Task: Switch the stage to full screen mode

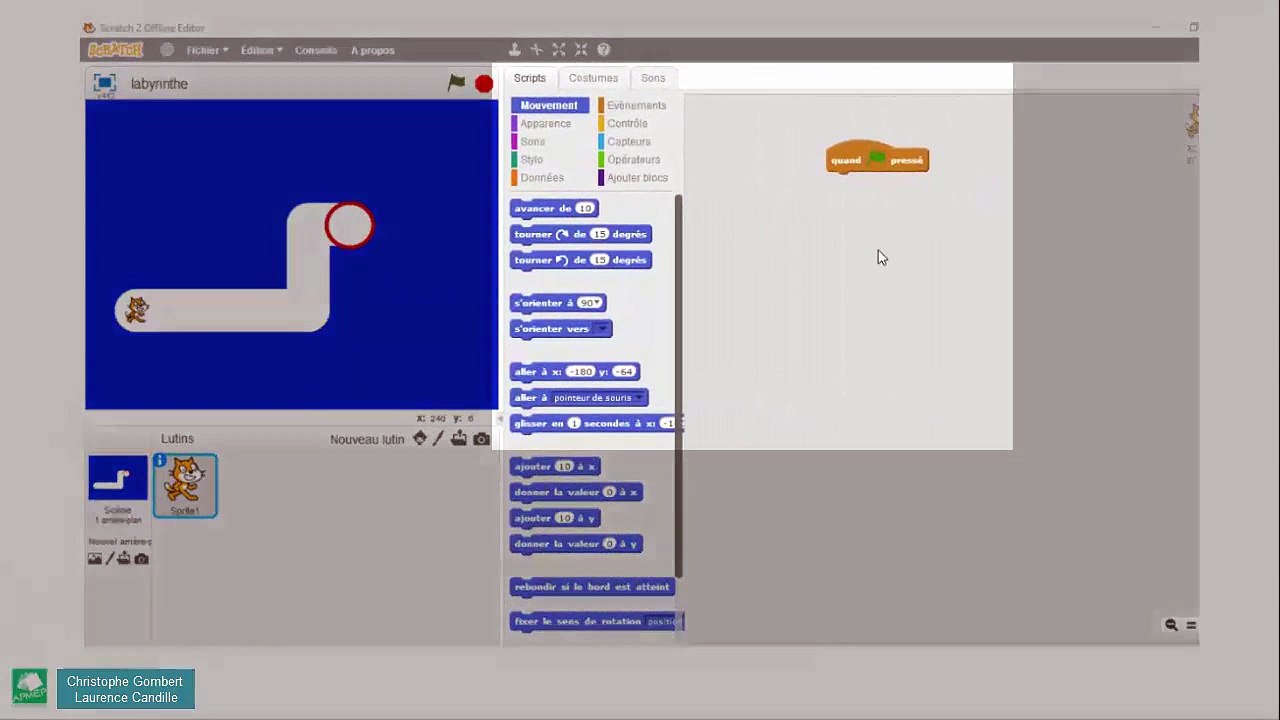Action: 104,83
